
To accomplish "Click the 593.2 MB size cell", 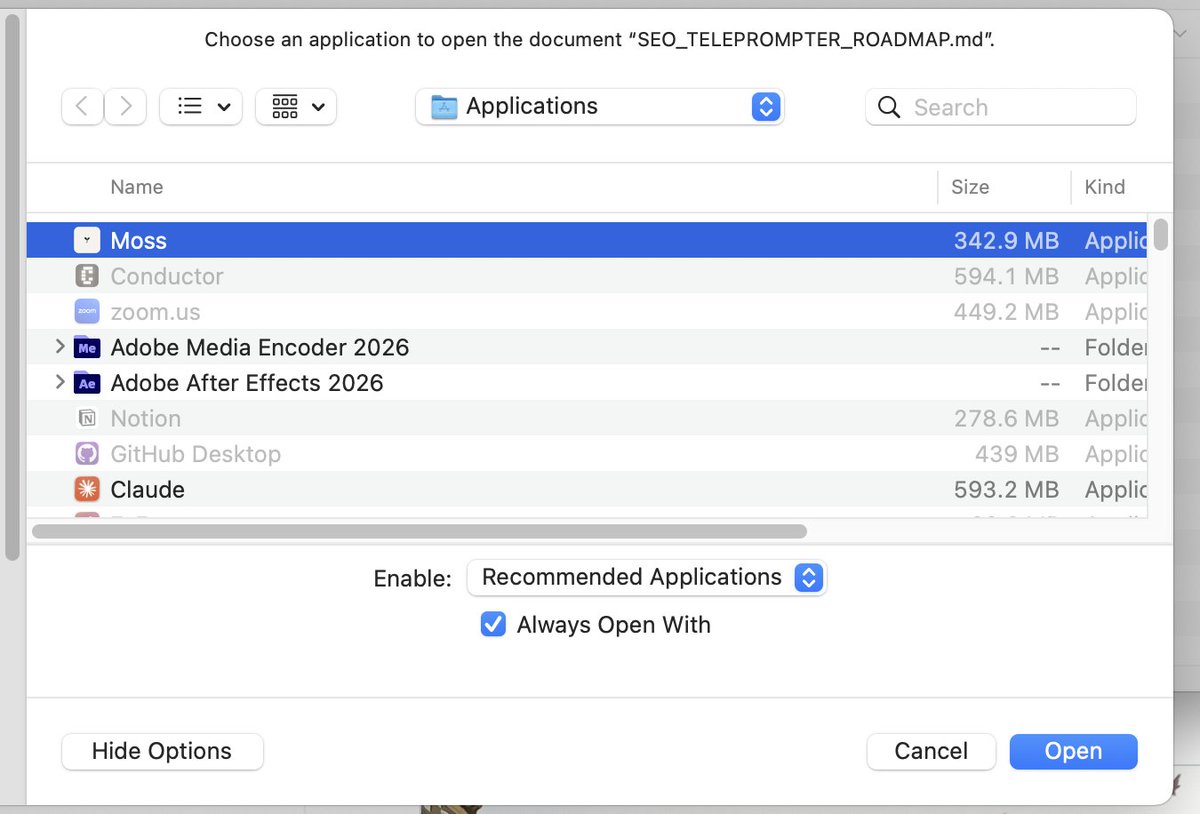I will coord(1006,490).
